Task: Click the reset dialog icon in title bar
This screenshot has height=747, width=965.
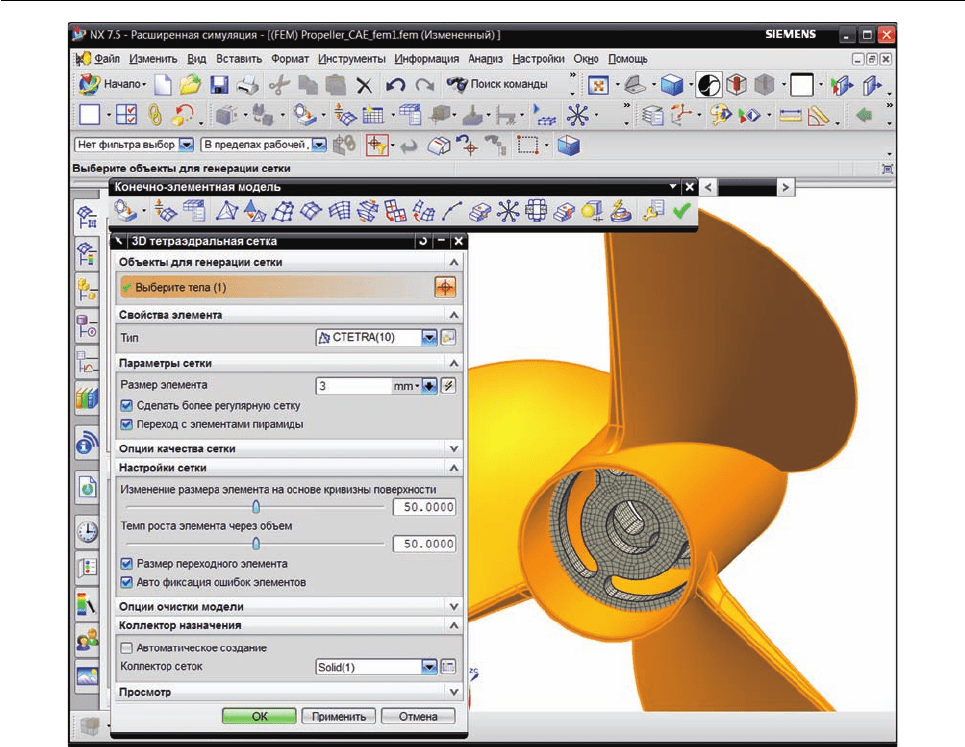Action: (x=423, y=241)
